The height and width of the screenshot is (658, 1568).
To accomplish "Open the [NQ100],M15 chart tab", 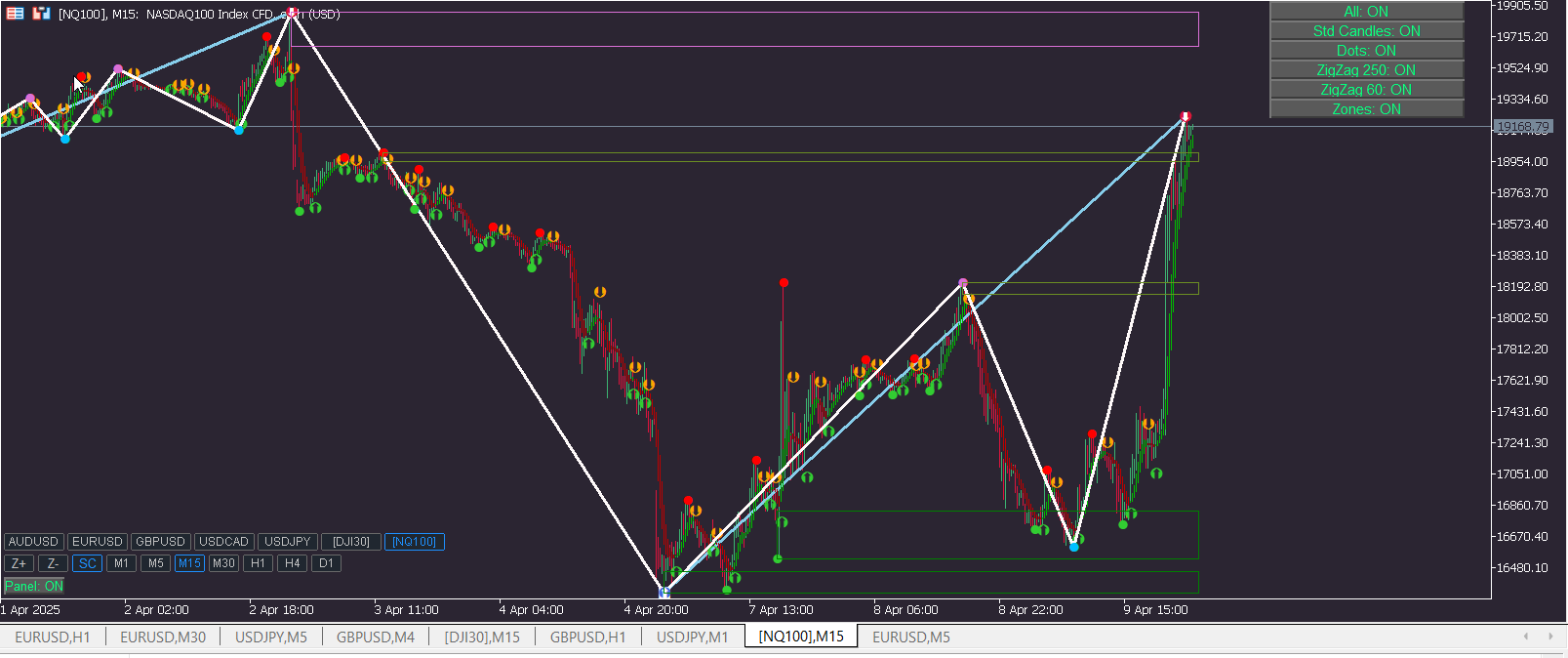I will point(801,637).
